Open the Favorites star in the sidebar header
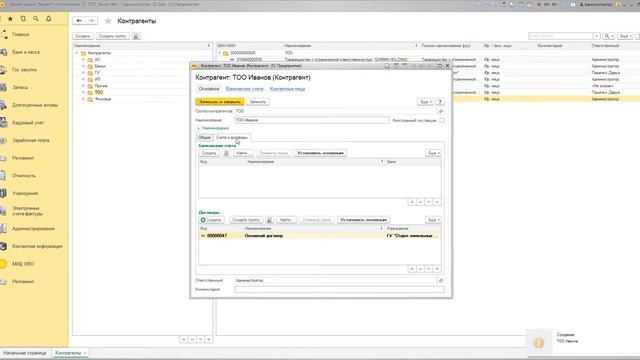The width and height of the screenshot is (640, 360). pos(10,19)
